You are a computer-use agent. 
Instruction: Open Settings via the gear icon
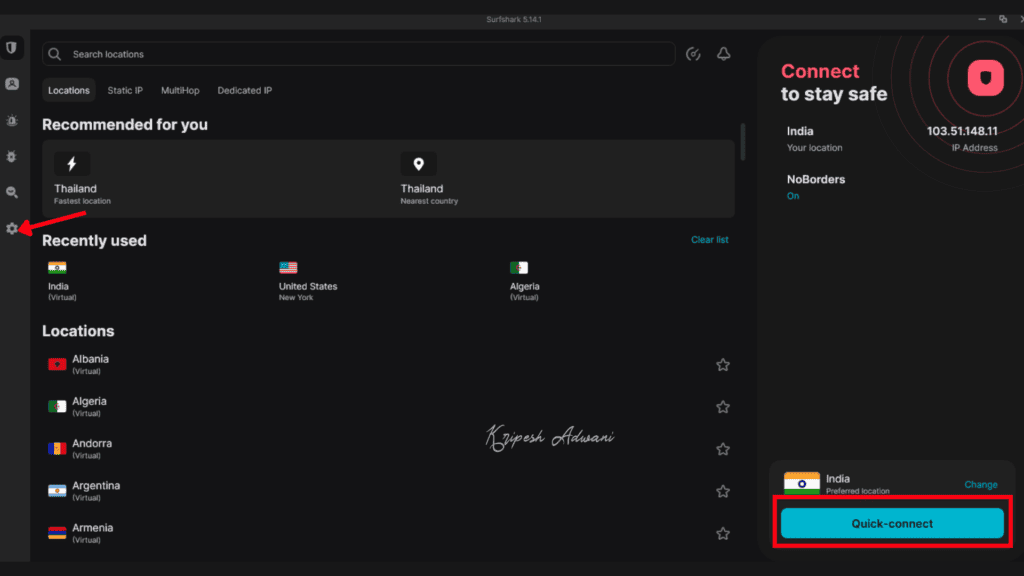pyautogui.click(x=12, y=229)
